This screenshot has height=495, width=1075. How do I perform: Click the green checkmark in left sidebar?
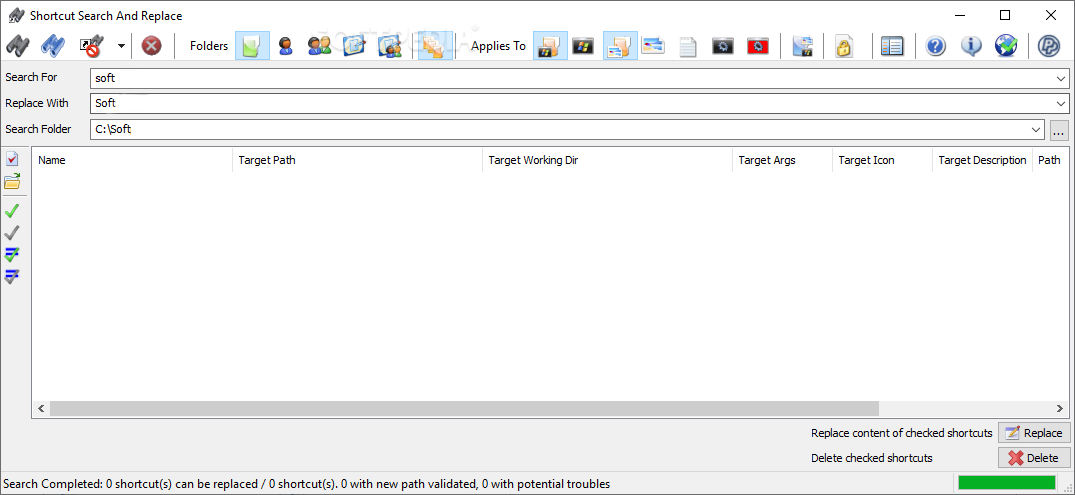pyautogui.click(x=12, y=211)
